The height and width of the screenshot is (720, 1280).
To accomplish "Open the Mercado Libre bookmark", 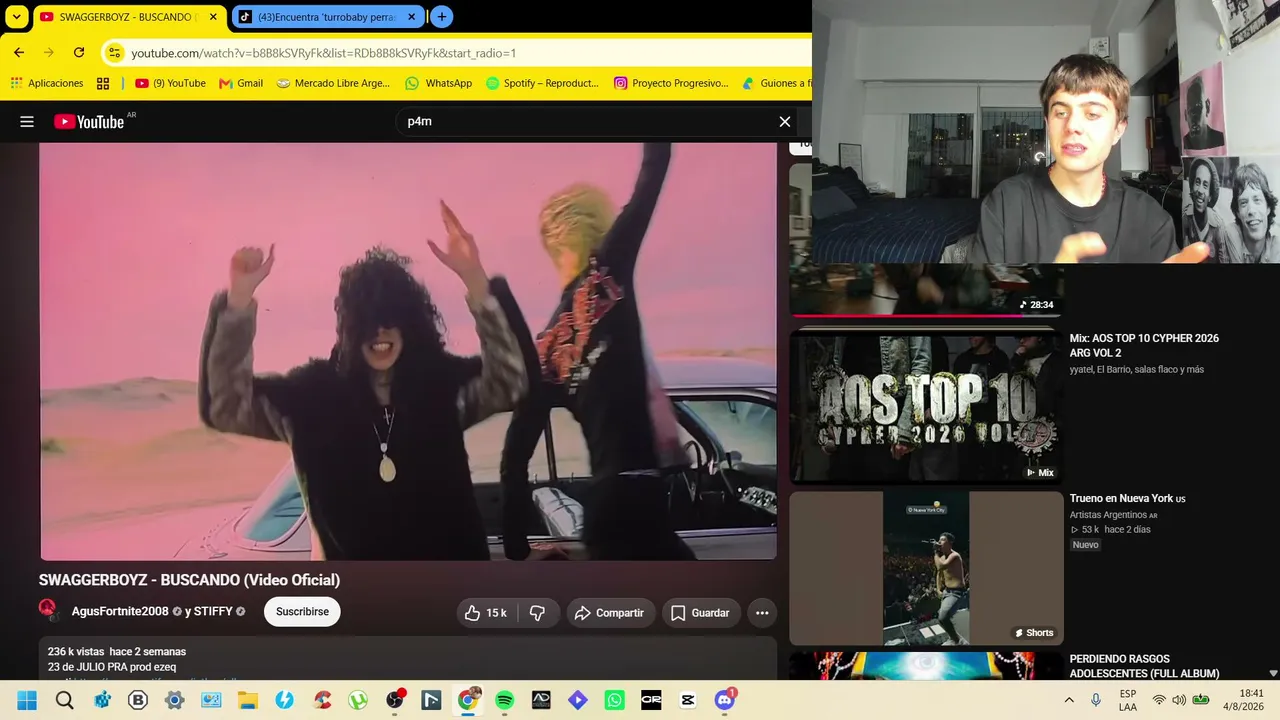I will pos(333,83).
